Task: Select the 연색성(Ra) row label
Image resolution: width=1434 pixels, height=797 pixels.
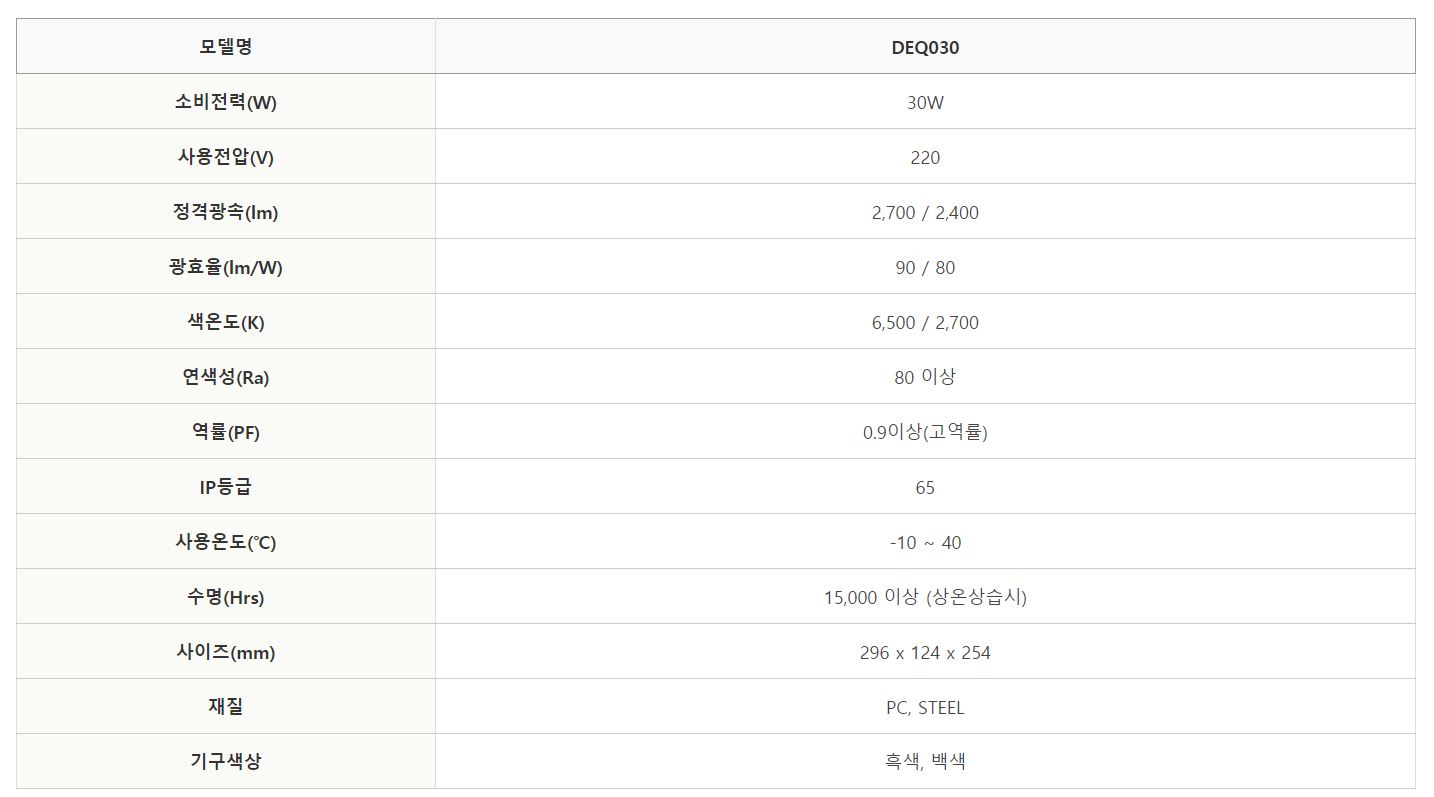Action: (x=226, y=377)
